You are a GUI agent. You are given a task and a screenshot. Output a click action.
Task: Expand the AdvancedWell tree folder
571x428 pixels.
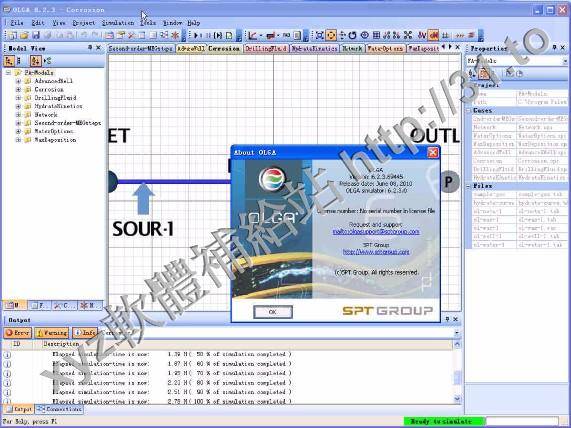point(18,81)
